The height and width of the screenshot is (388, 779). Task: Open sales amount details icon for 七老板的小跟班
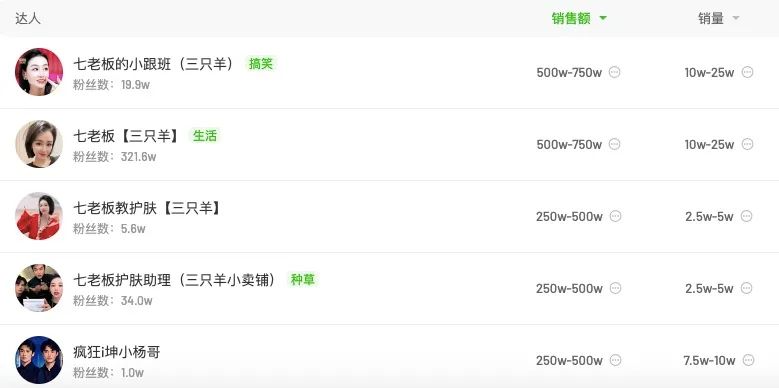[615, 72]
